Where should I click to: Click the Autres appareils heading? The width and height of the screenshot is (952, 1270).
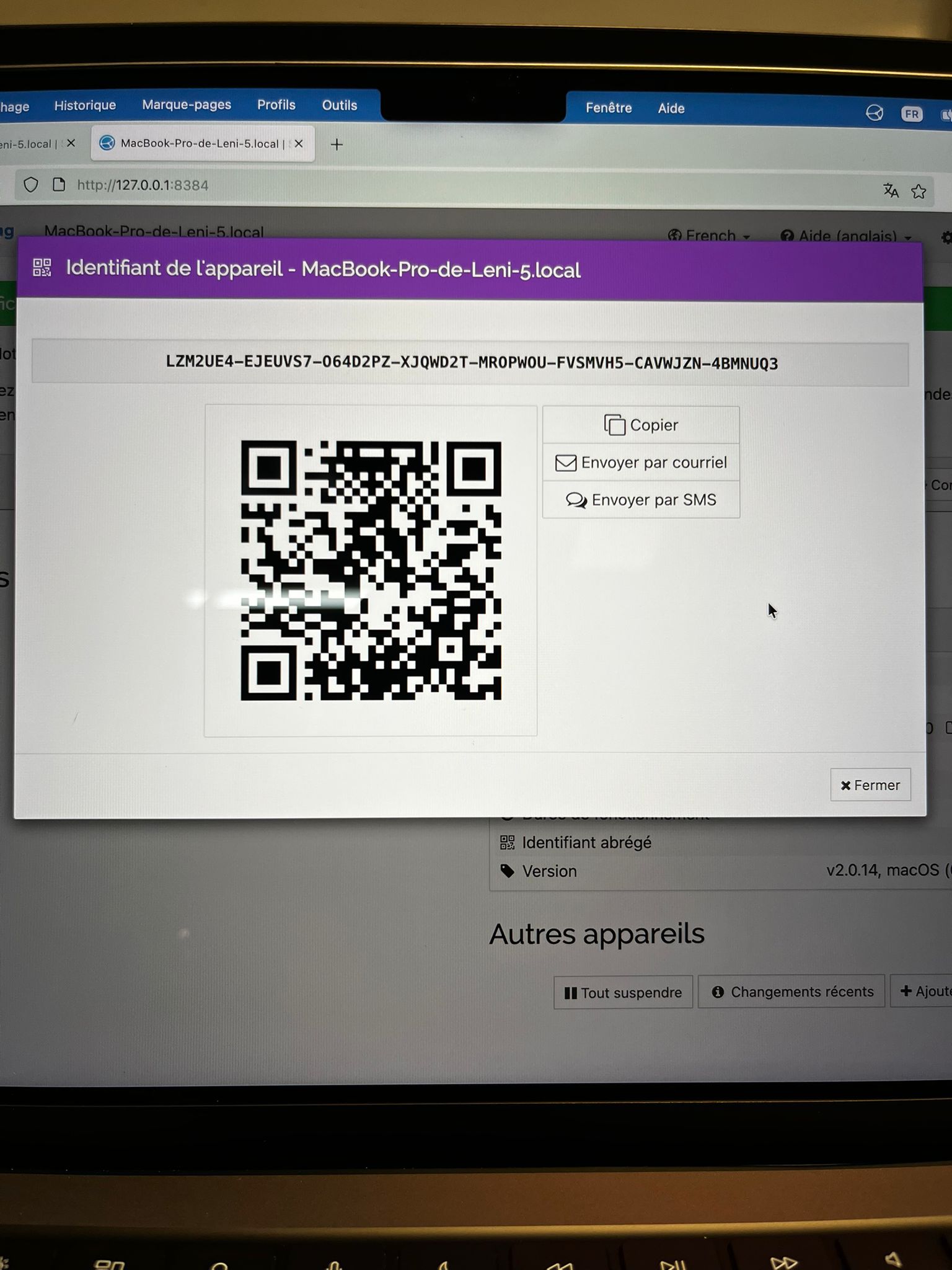[597, 934]
